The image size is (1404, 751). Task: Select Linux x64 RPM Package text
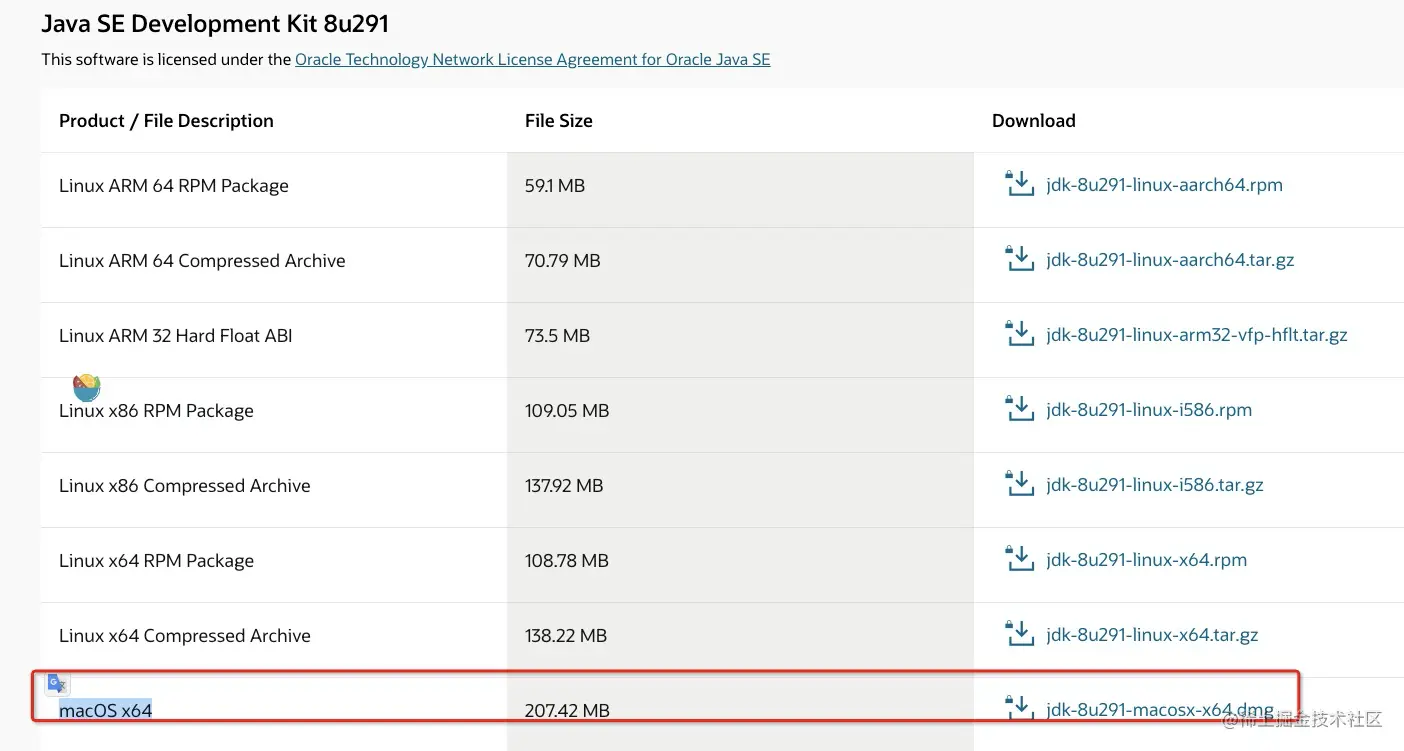point(156,561)
